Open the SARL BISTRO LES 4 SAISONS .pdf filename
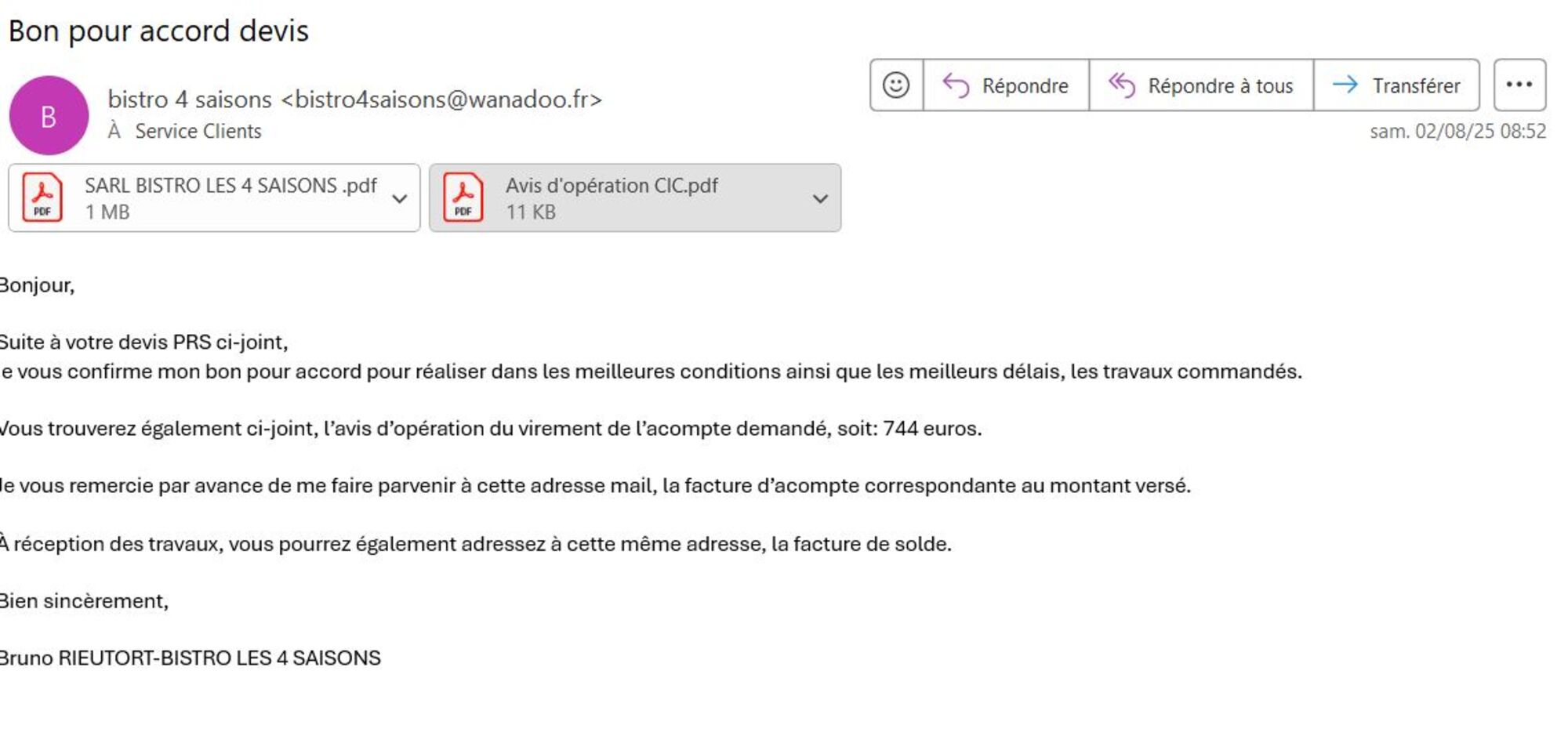This screenshot has width=1568, height=754. [230, 186]
